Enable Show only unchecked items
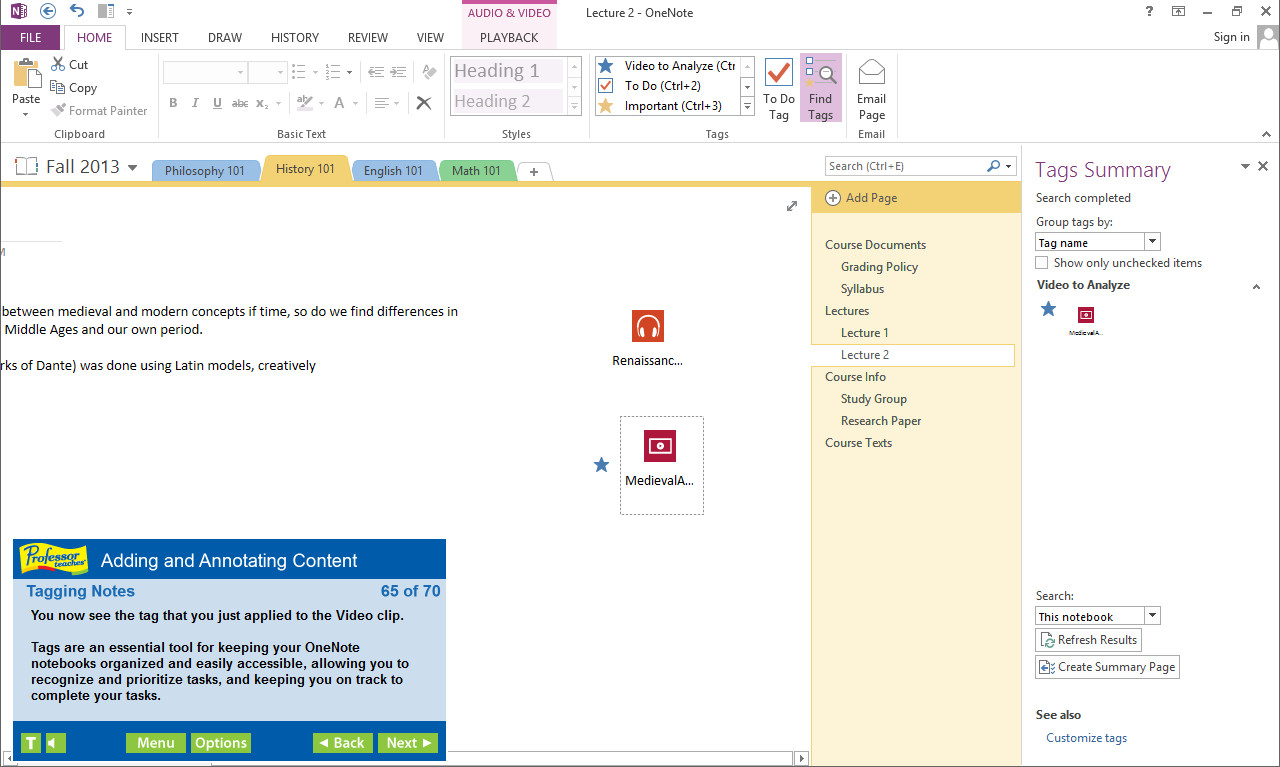The width and height of the screenshot is (1280, 767). tap(1041, 262)
